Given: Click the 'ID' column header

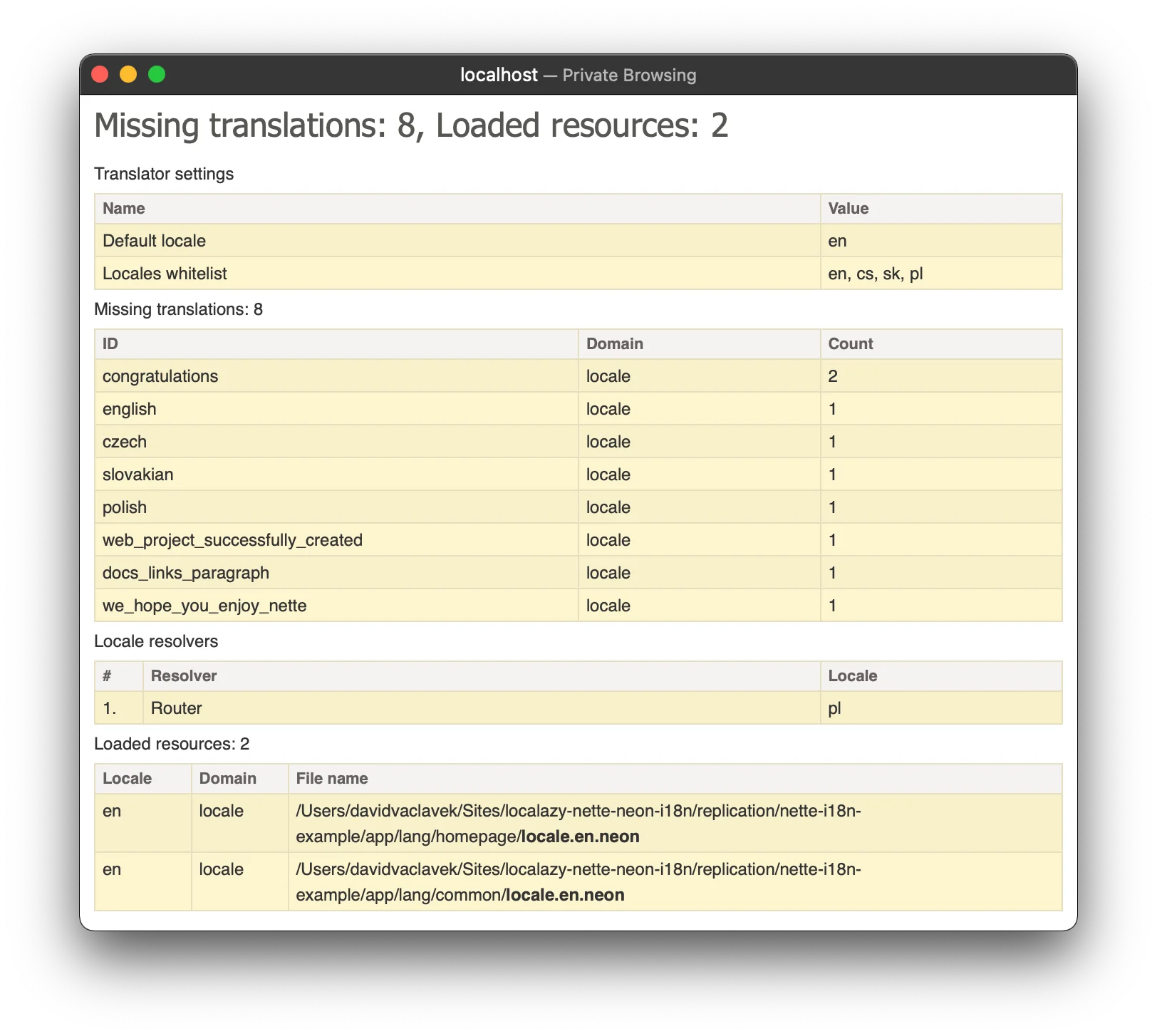Looking at the screenshot, I should [110, 343].
